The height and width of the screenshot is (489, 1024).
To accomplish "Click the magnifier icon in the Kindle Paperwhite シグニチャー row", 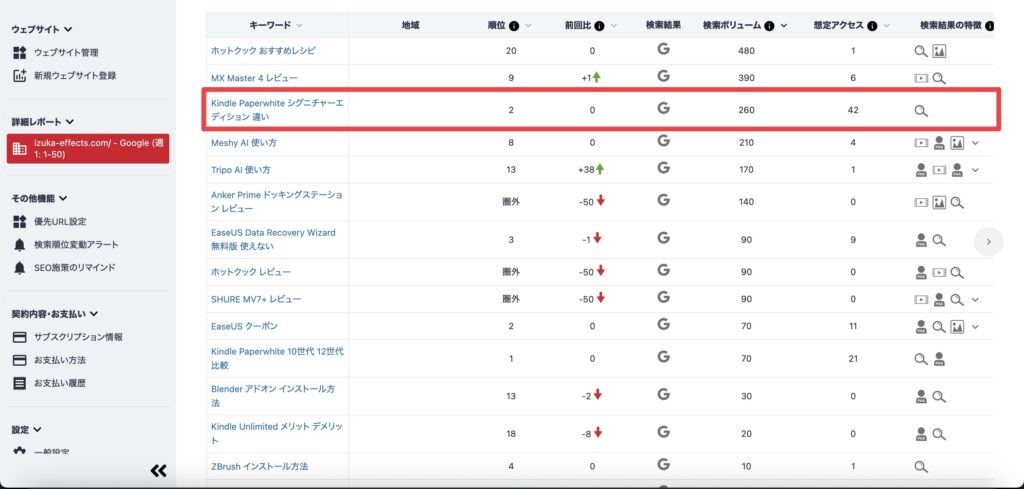I will tap(921, 111).
